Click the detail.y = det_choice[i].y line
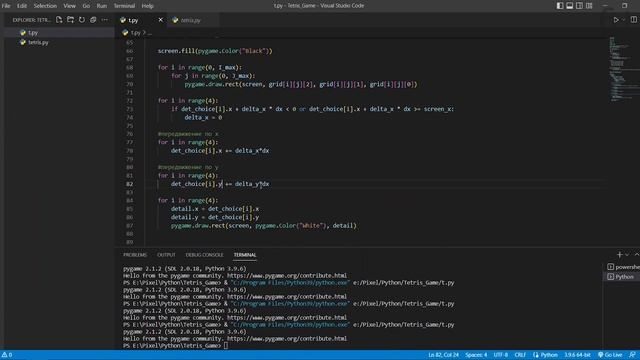This screenshot has width=640, height=360. click(x=215, y=217)
